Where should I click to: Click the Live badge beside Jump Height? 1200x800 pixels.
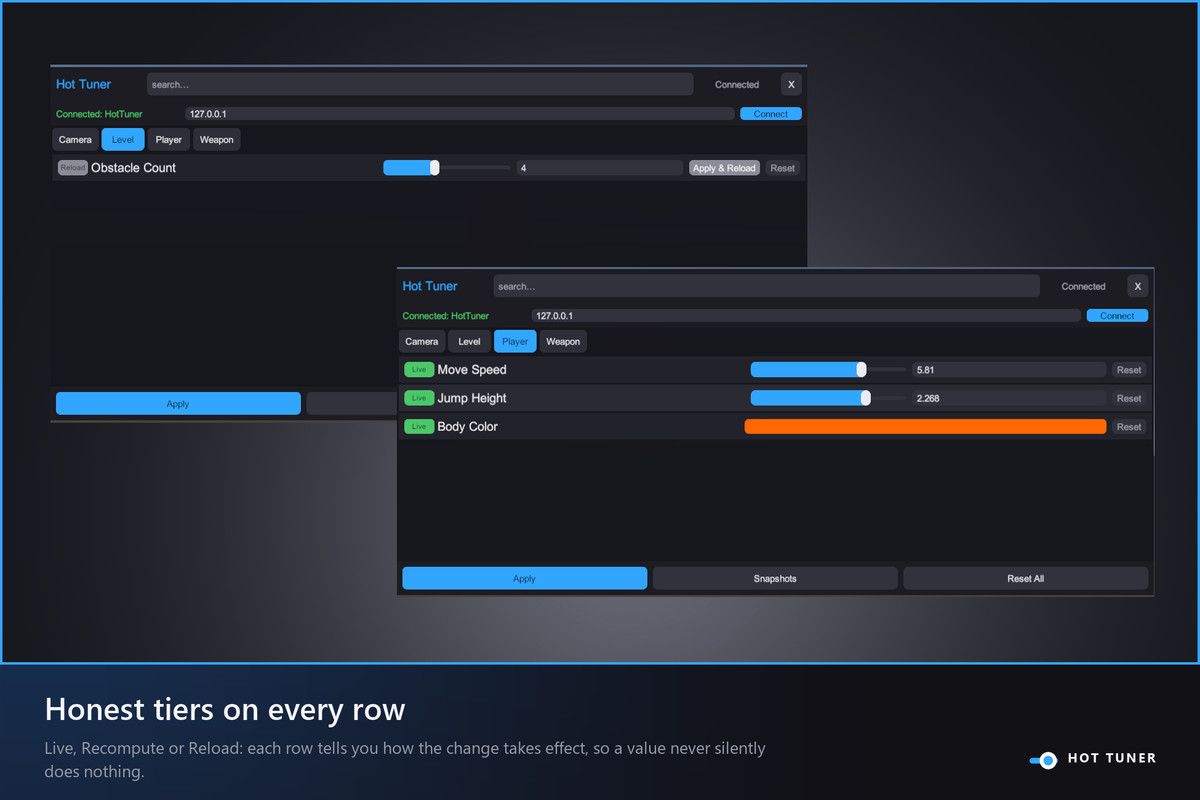point(419,398)
